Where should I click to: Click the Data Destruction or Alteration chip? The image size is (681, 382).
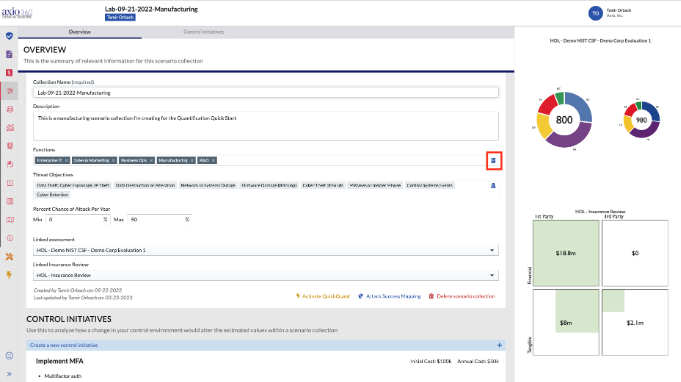(x=145, y=185)
